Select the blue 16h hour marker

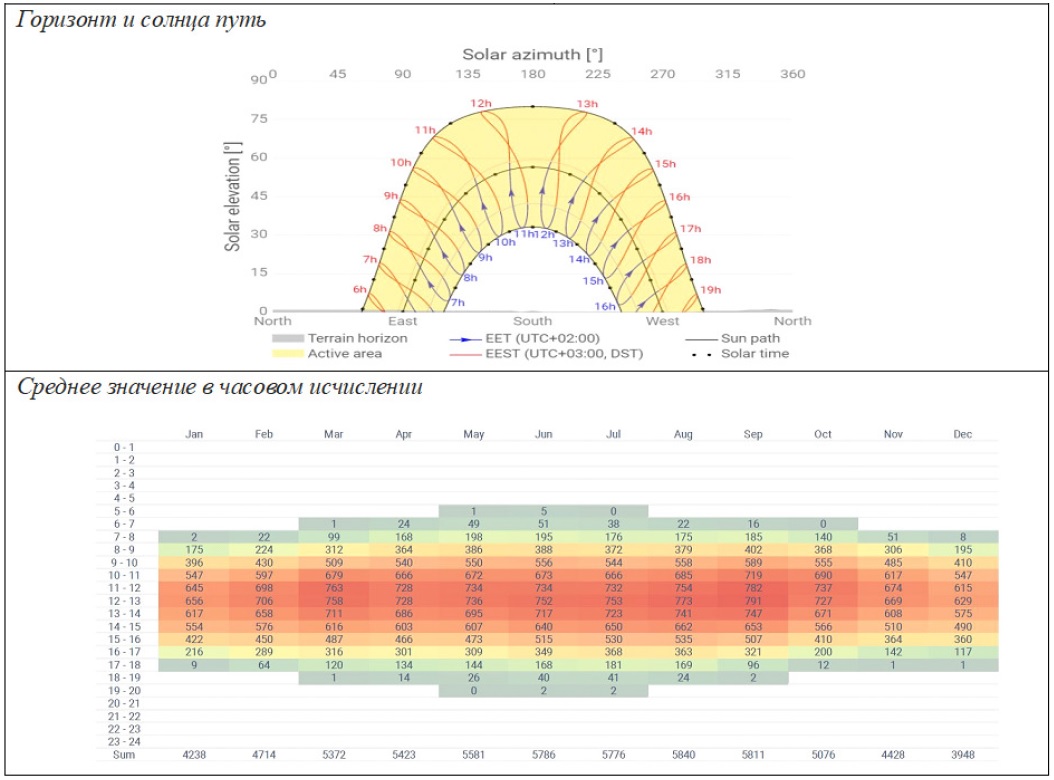tap(604, 306)
